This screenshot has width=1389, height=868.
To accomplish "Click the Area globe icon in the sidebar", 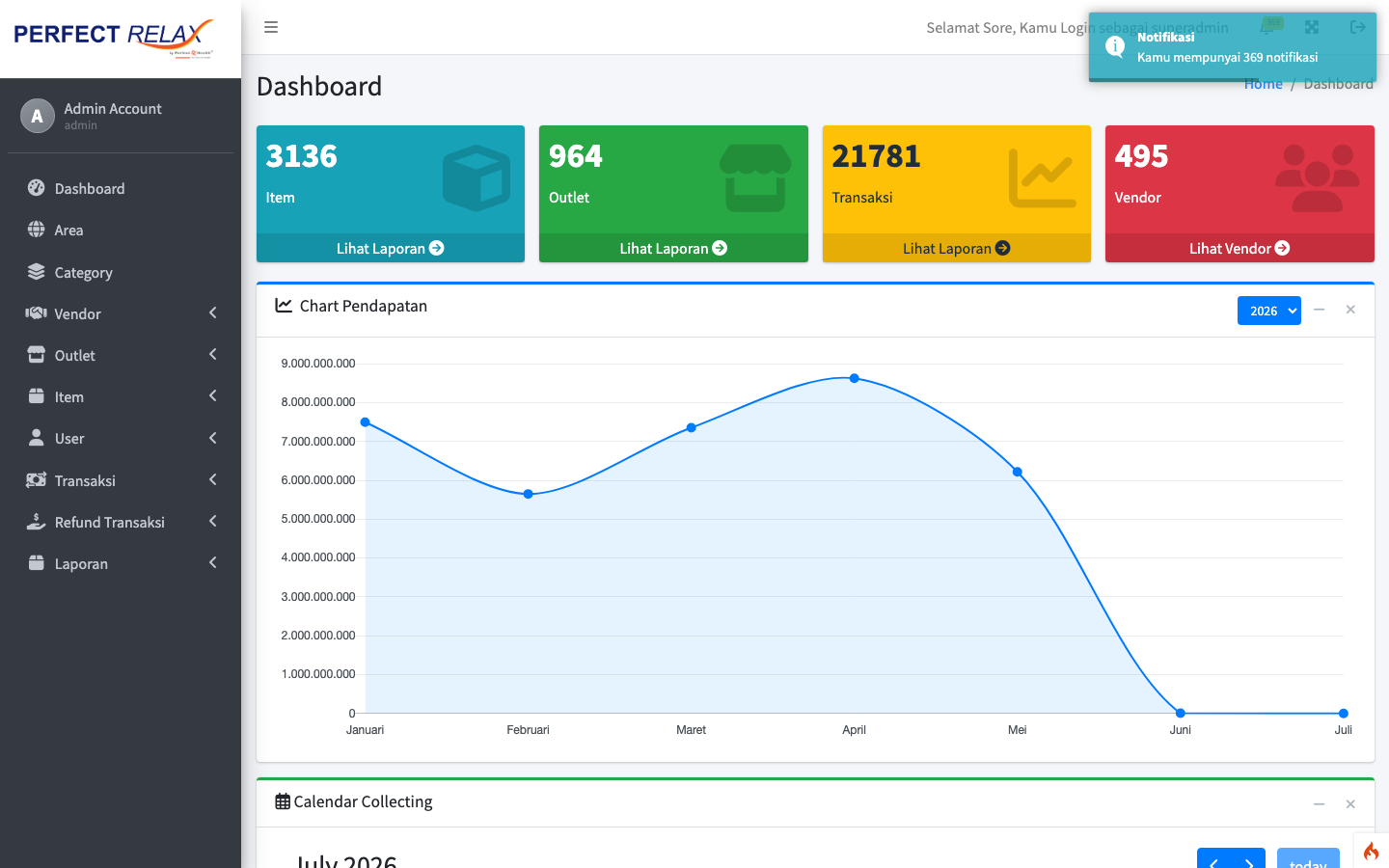I will (37, 230).
